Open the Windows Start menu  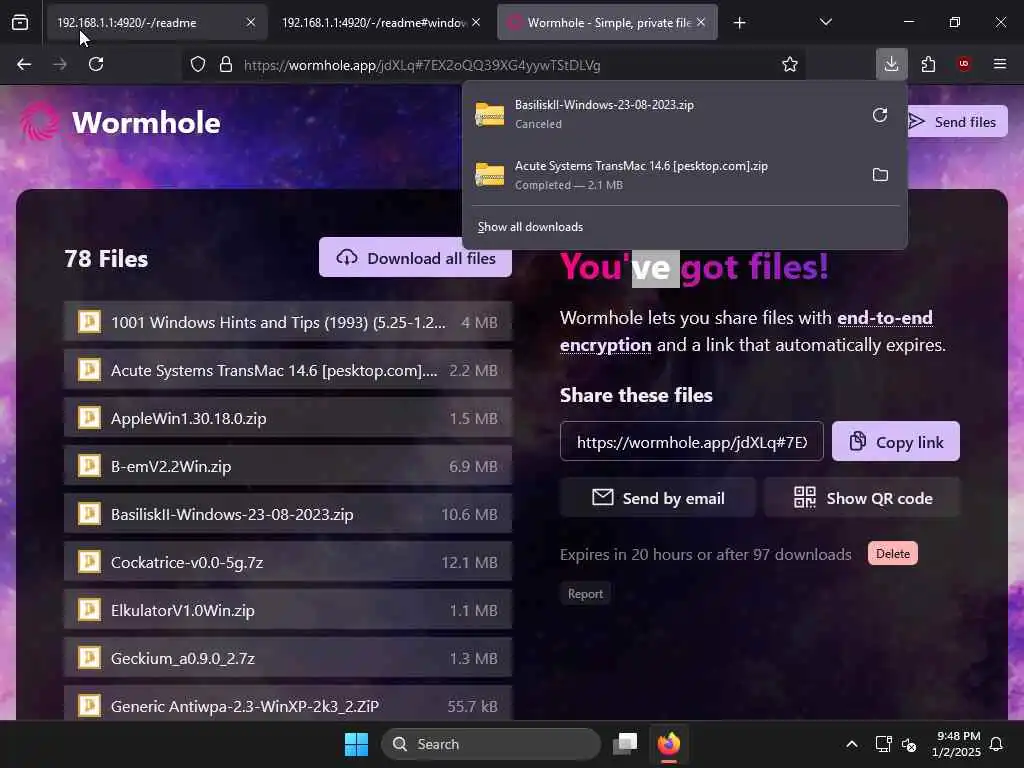(x=357, y=744)
